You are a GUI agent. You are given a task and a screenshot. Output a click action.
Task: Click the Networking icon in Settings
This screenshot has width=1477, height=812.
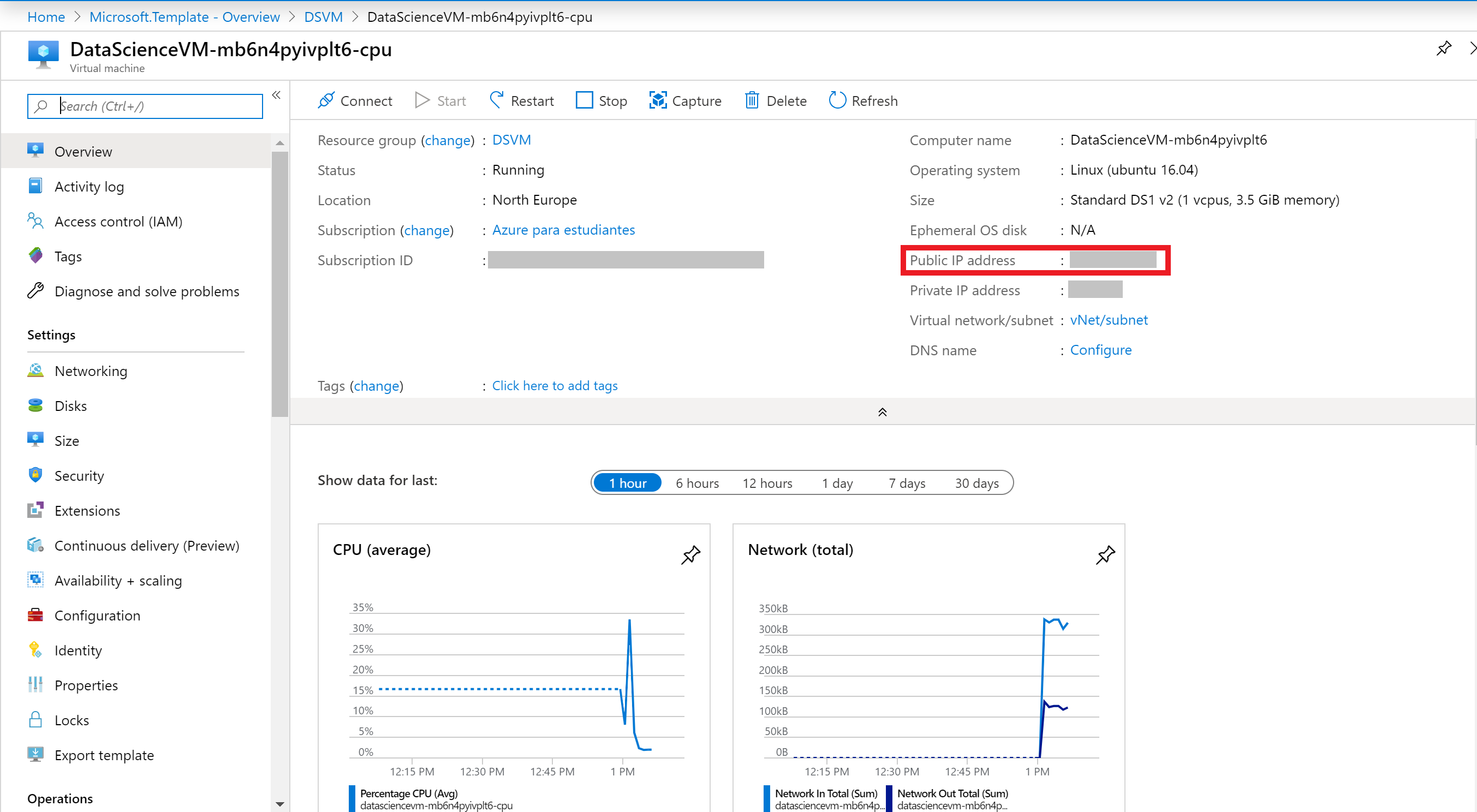35,370
